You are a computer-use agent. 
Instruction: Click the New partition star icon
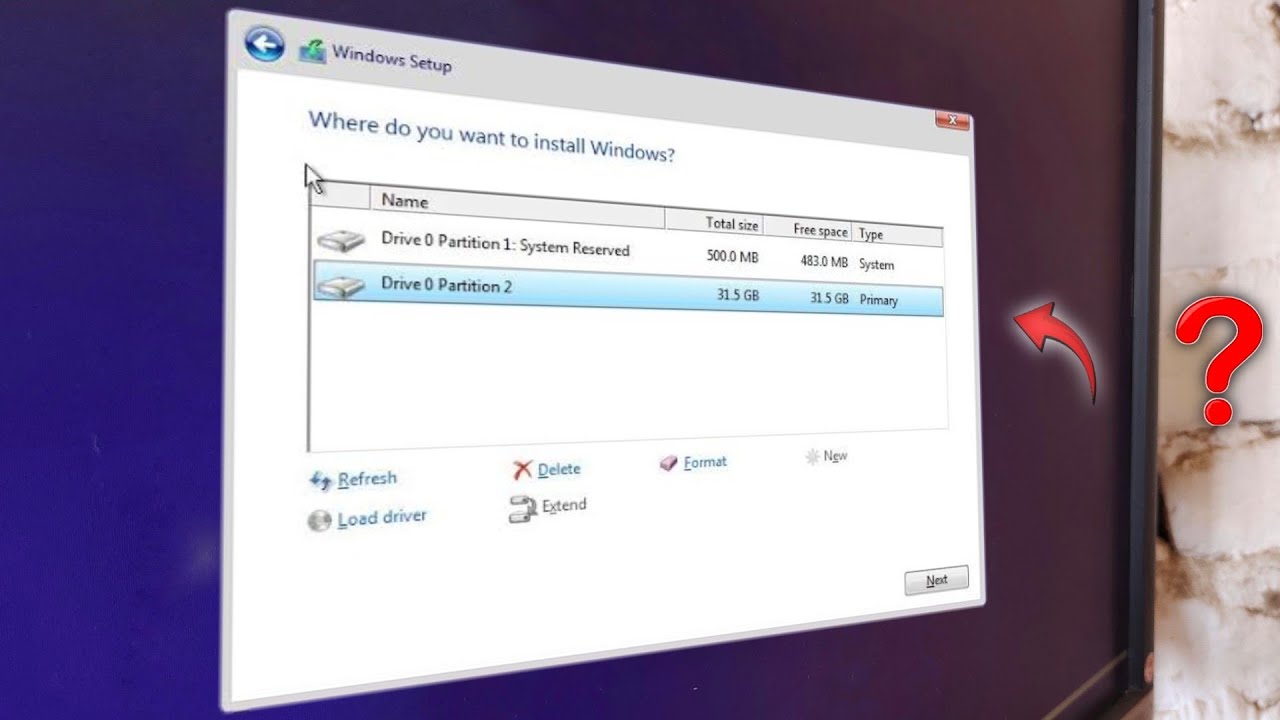pos(812,457)
